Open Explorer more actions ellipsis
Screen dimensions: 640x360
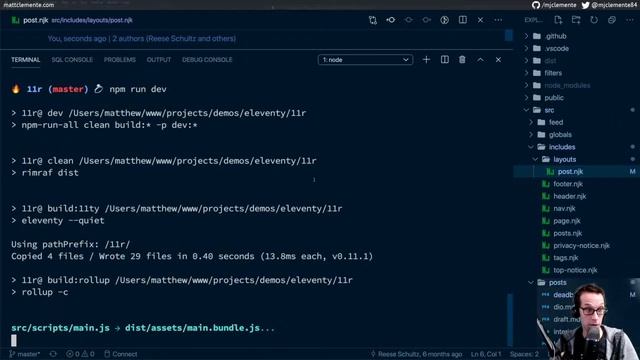(x=630, y=20)
